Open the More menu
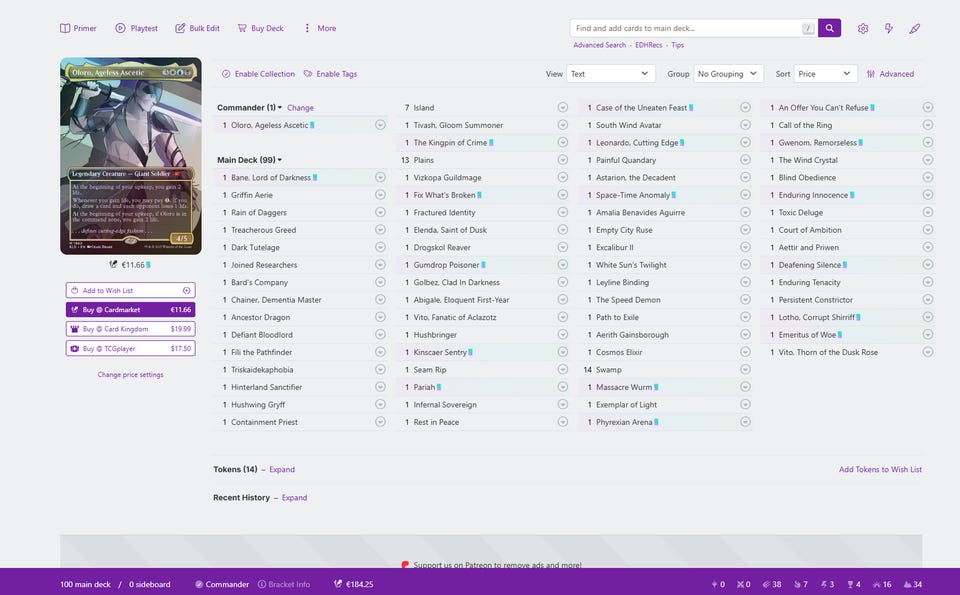 tap(320, 28)
